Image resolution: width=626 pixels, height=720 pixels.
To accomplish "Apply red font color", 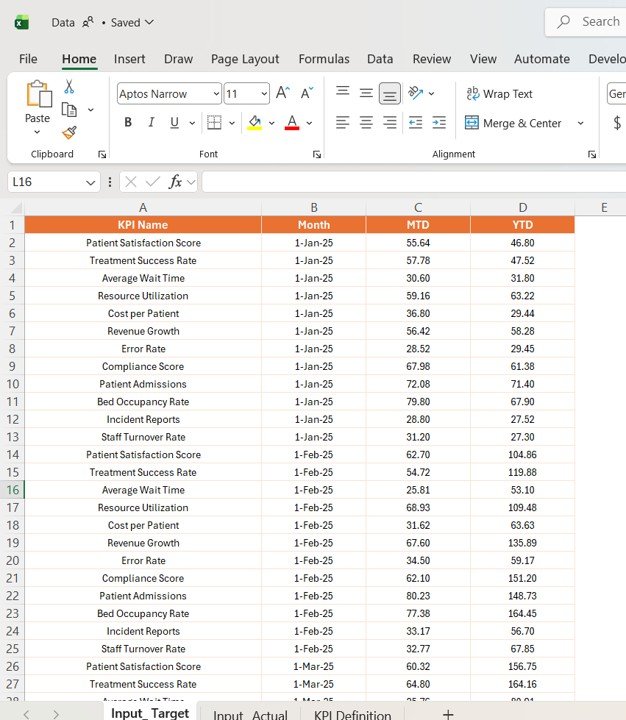I will point(292,123).
